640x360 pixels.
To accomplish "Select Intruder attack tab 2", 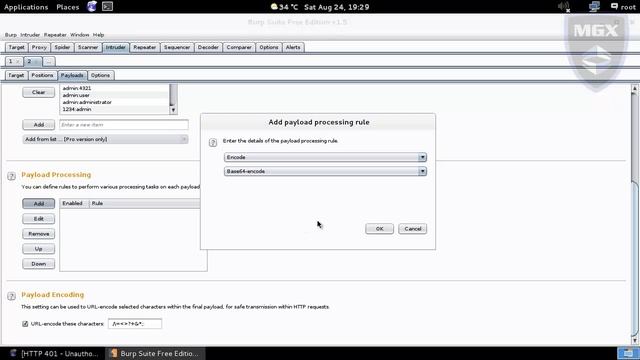I will click(32, 62).
